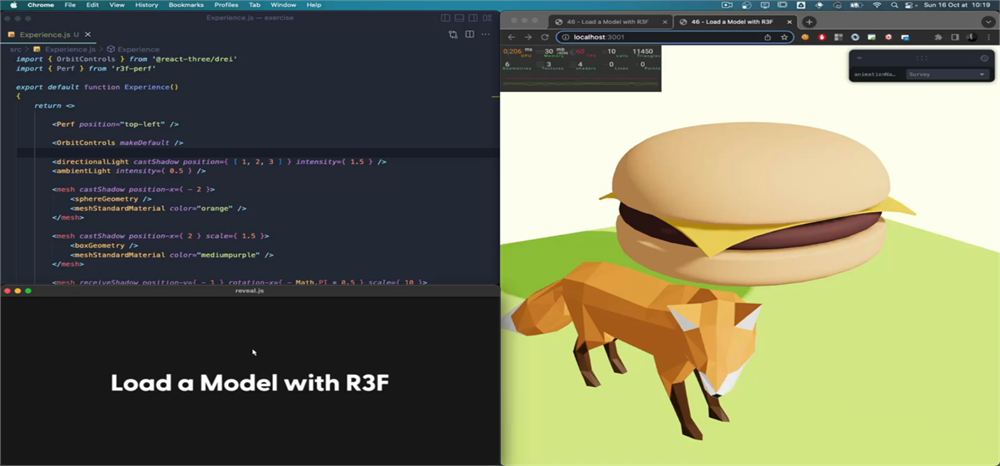
Task: Click the directionalLight castShadow code line
Action: pos(219,162)
